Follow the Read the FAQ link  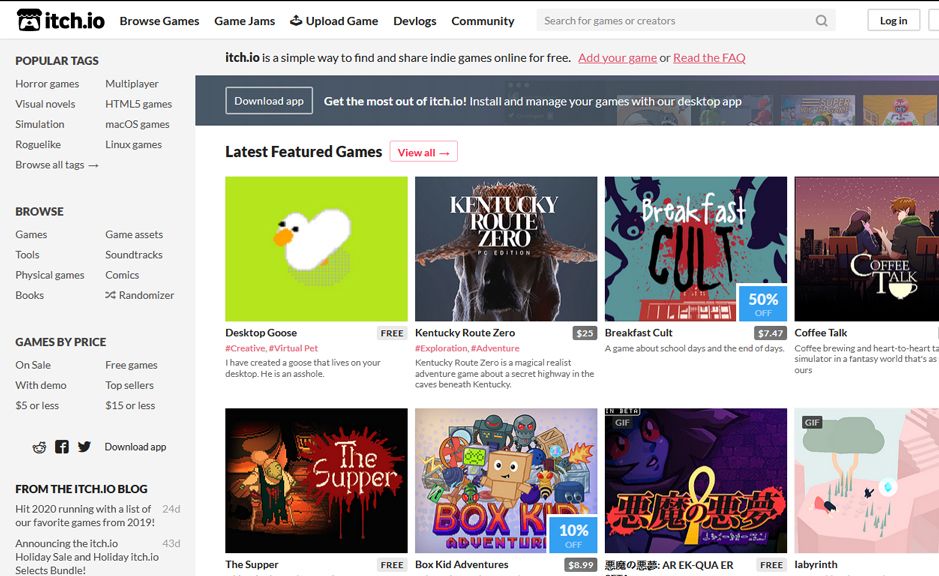pyautogui.click(x=709, y=58)
